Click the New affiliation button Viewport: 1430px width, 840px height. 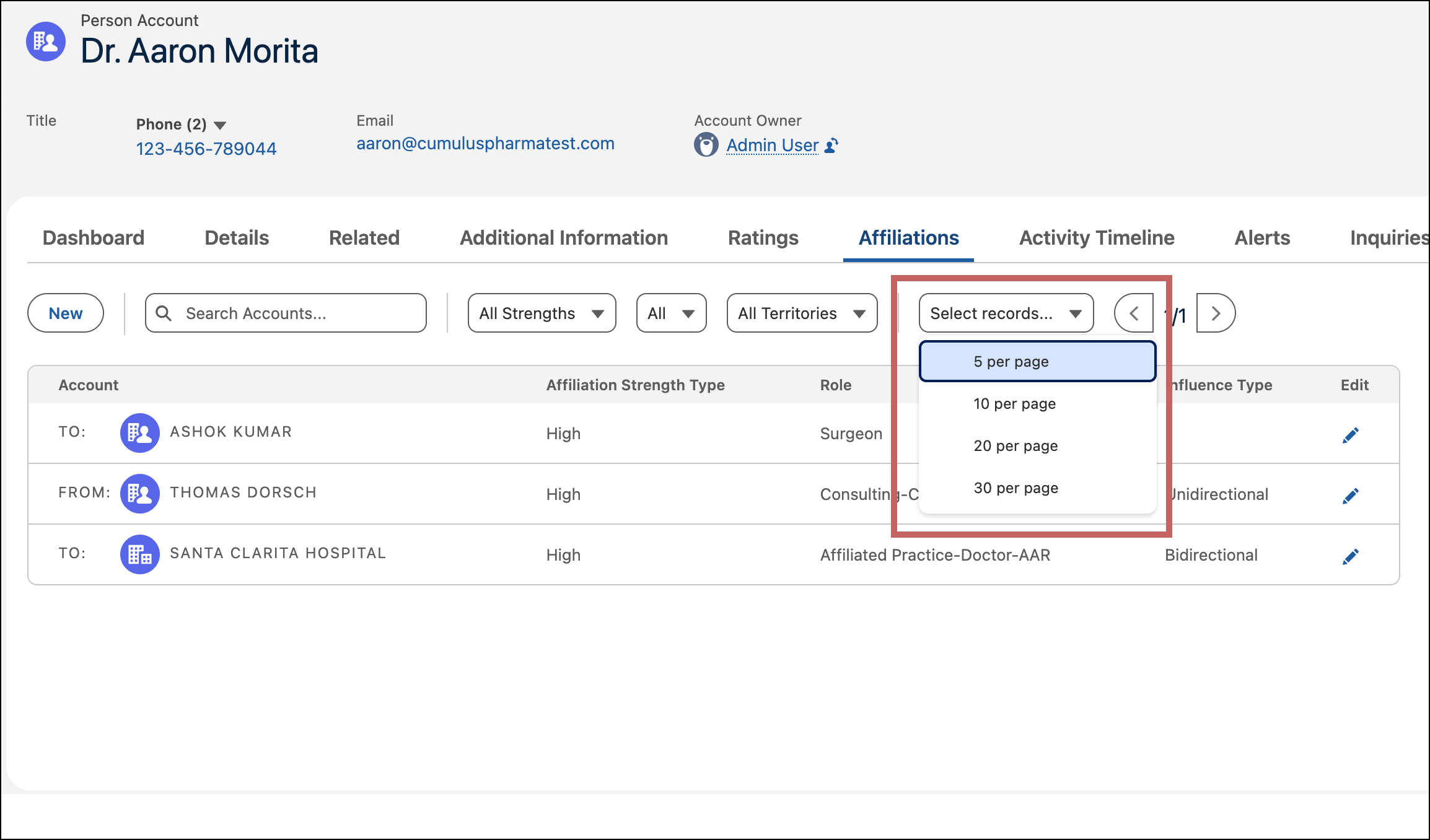point(66,313)
